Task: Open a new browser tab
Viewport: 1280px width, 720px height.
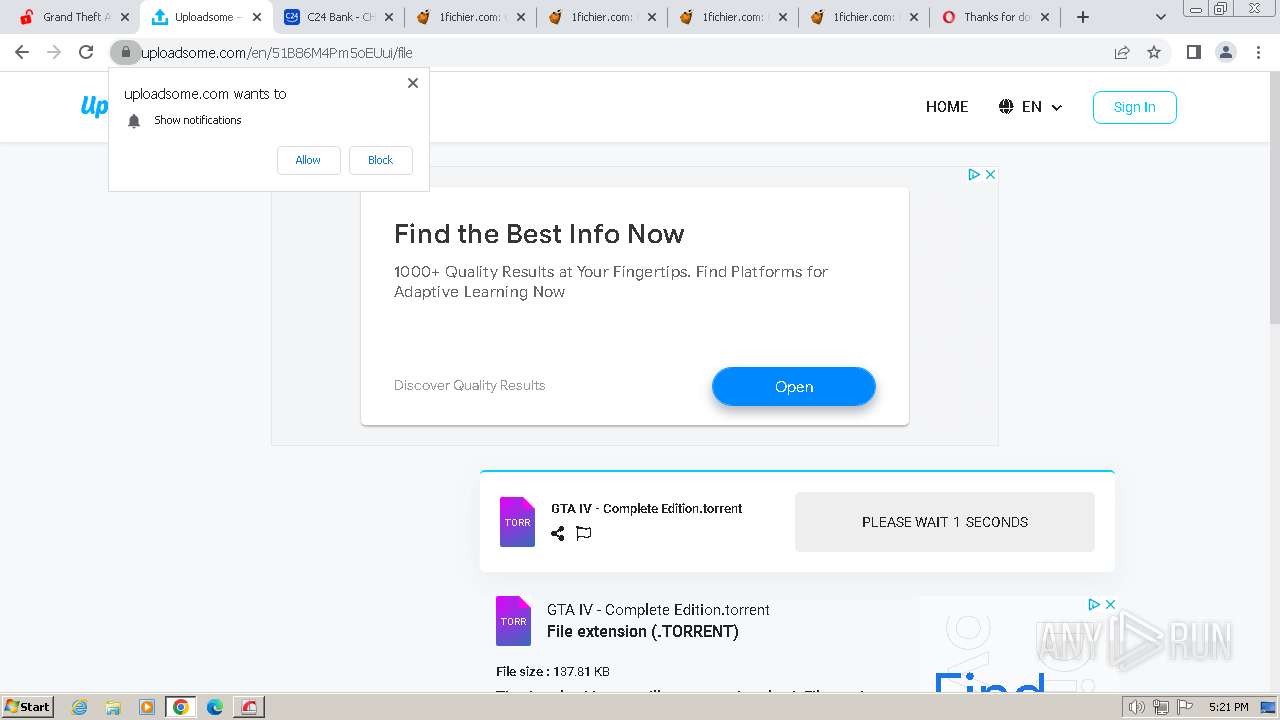Action: pos(1083,17)
